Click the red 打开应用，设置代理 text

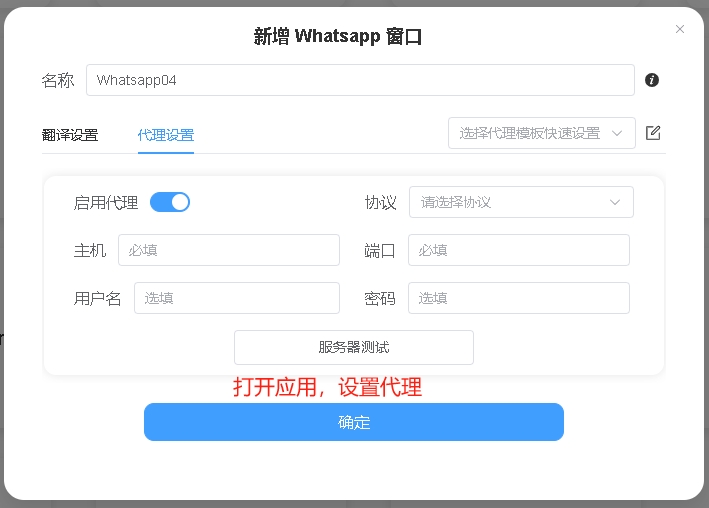[327, 387]
